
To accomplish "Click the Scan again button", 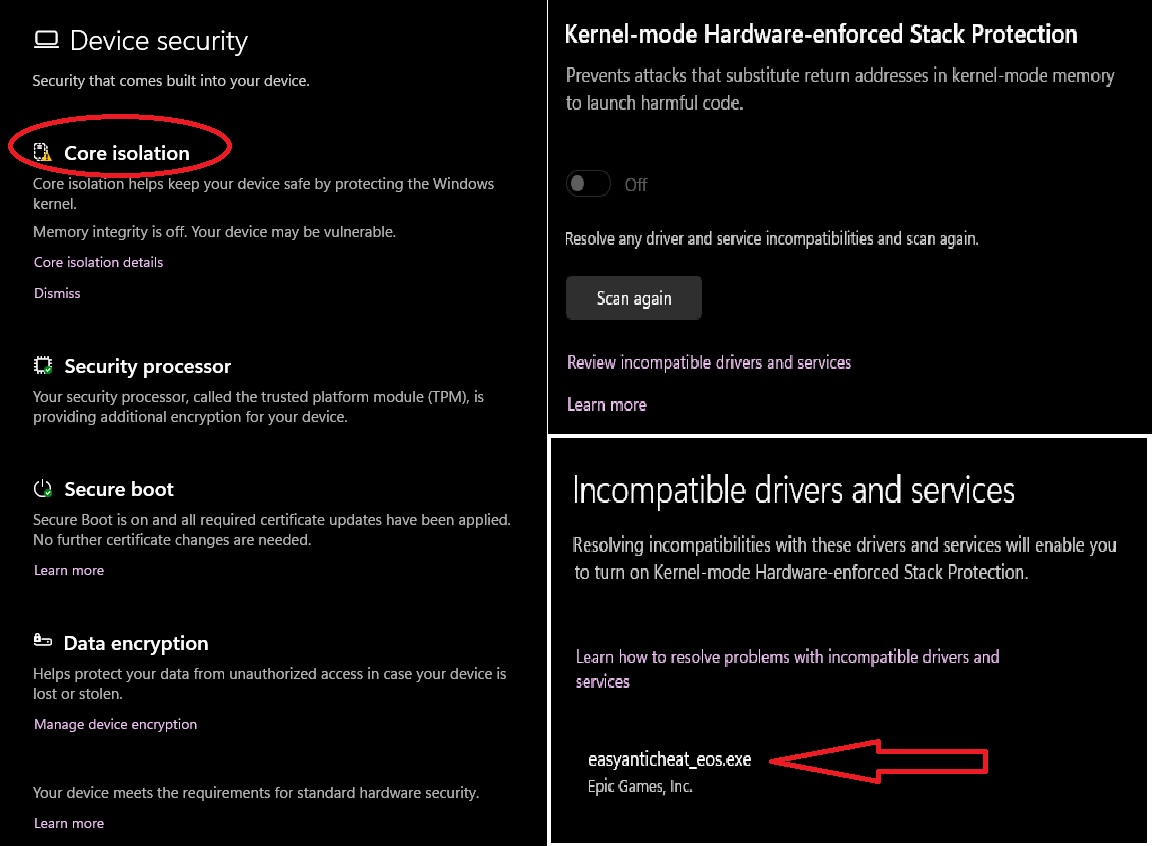I will (633, 298).
